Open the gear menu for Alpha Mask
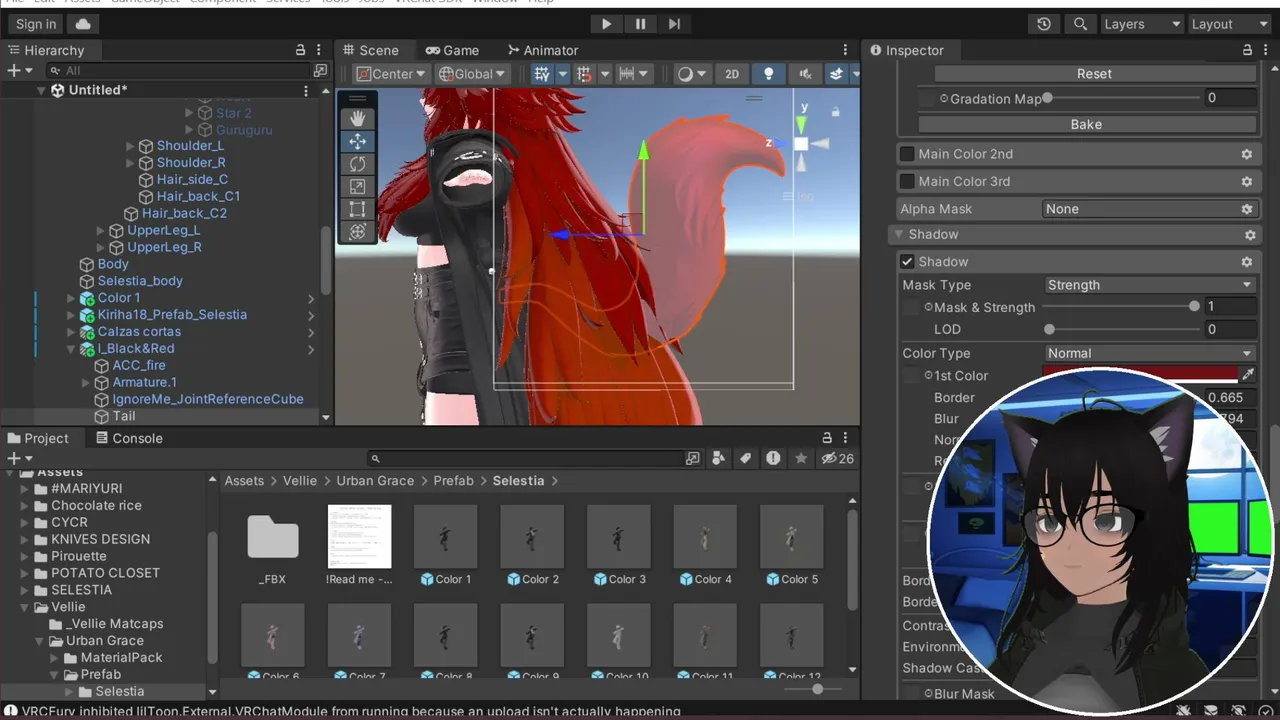1280x720 pixels. click(x=1247, y=209)
